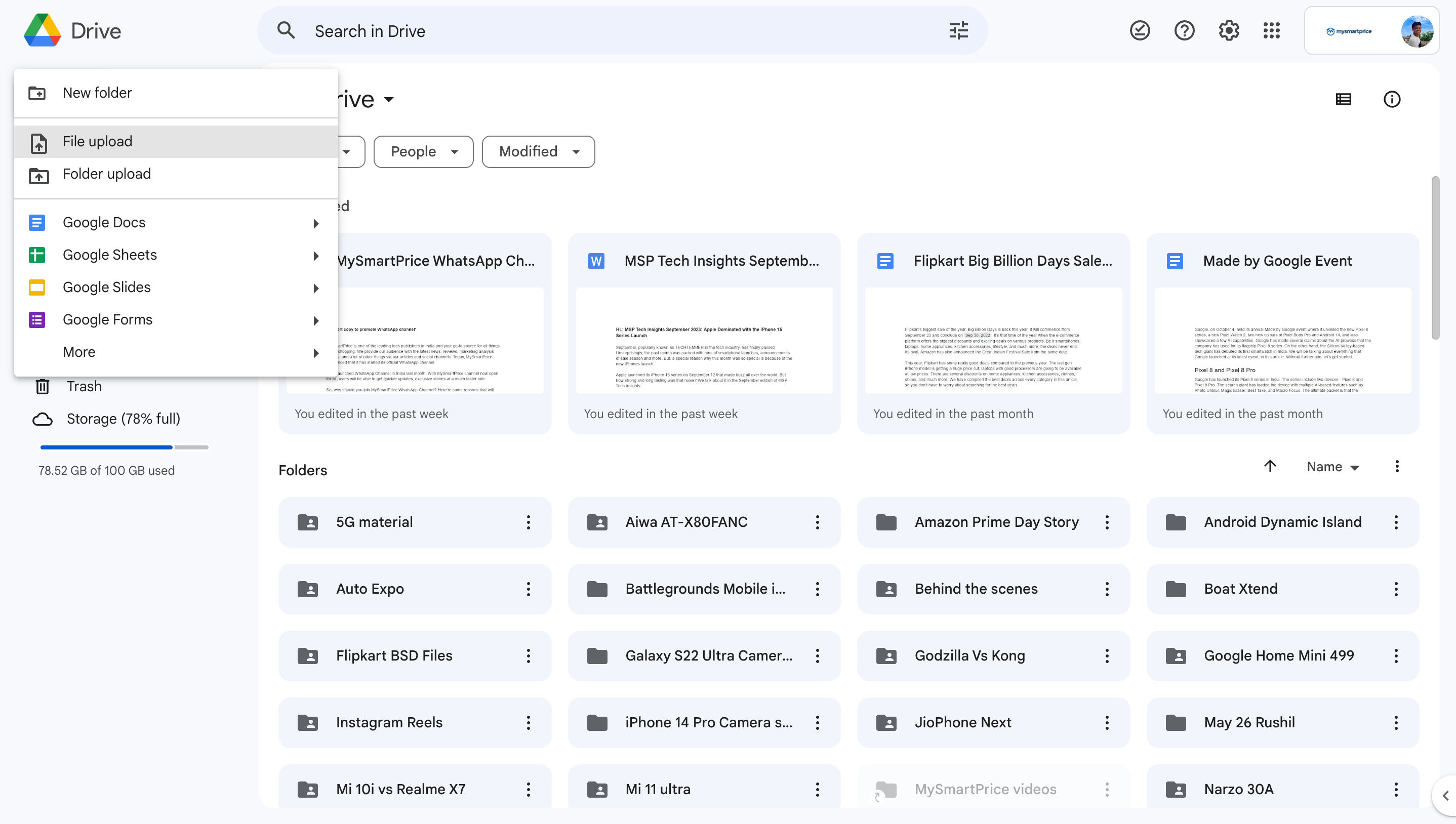Reverse sort direction arrow in Folders

tap(1270, 466)
